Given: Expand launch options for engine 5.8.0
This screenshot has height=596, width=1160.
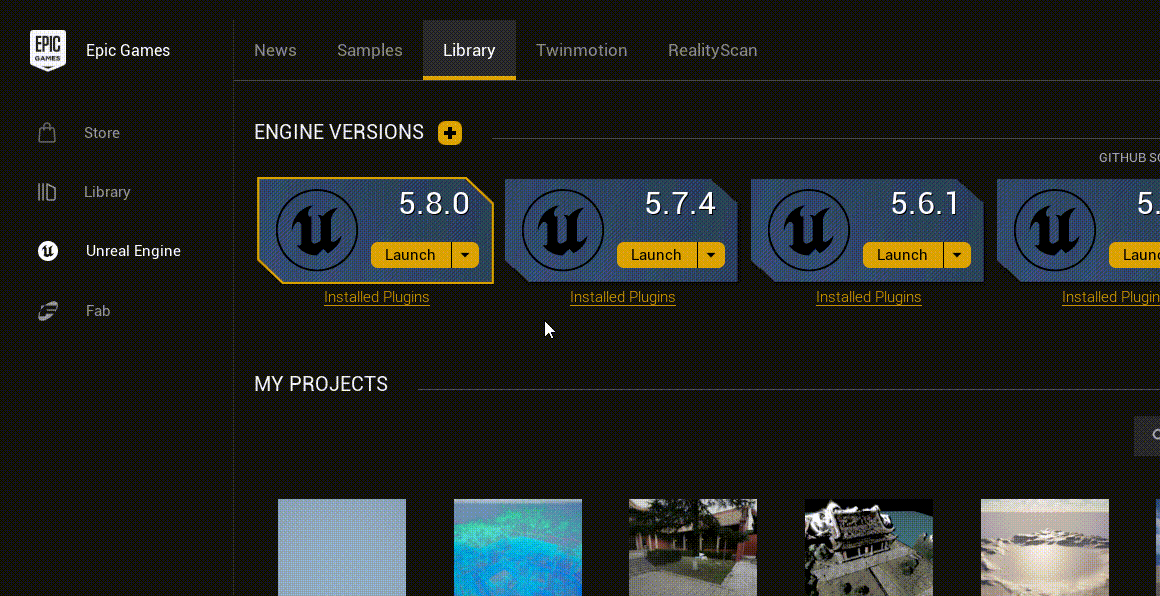Looking at the screenshot, I should [x=465, y=255].
